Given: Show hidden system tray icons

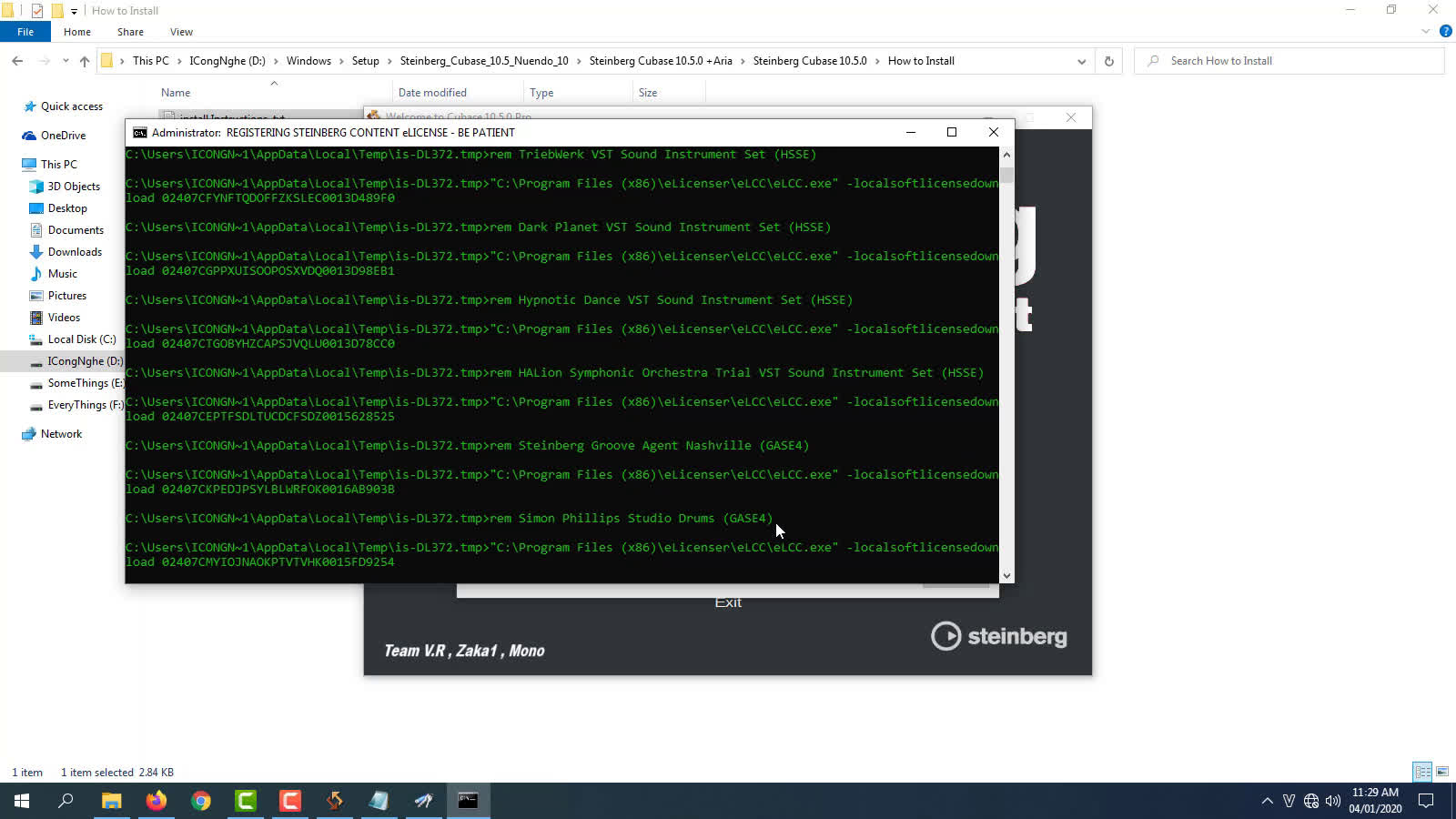Looking at the screenshot, I should tap(1267, 801).
